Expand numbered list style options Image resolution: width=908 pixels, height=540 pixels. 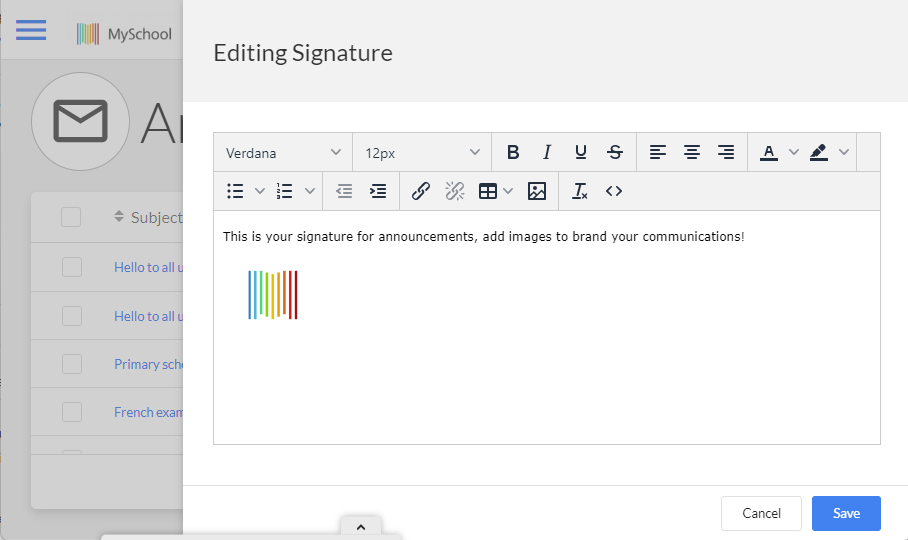310,191
